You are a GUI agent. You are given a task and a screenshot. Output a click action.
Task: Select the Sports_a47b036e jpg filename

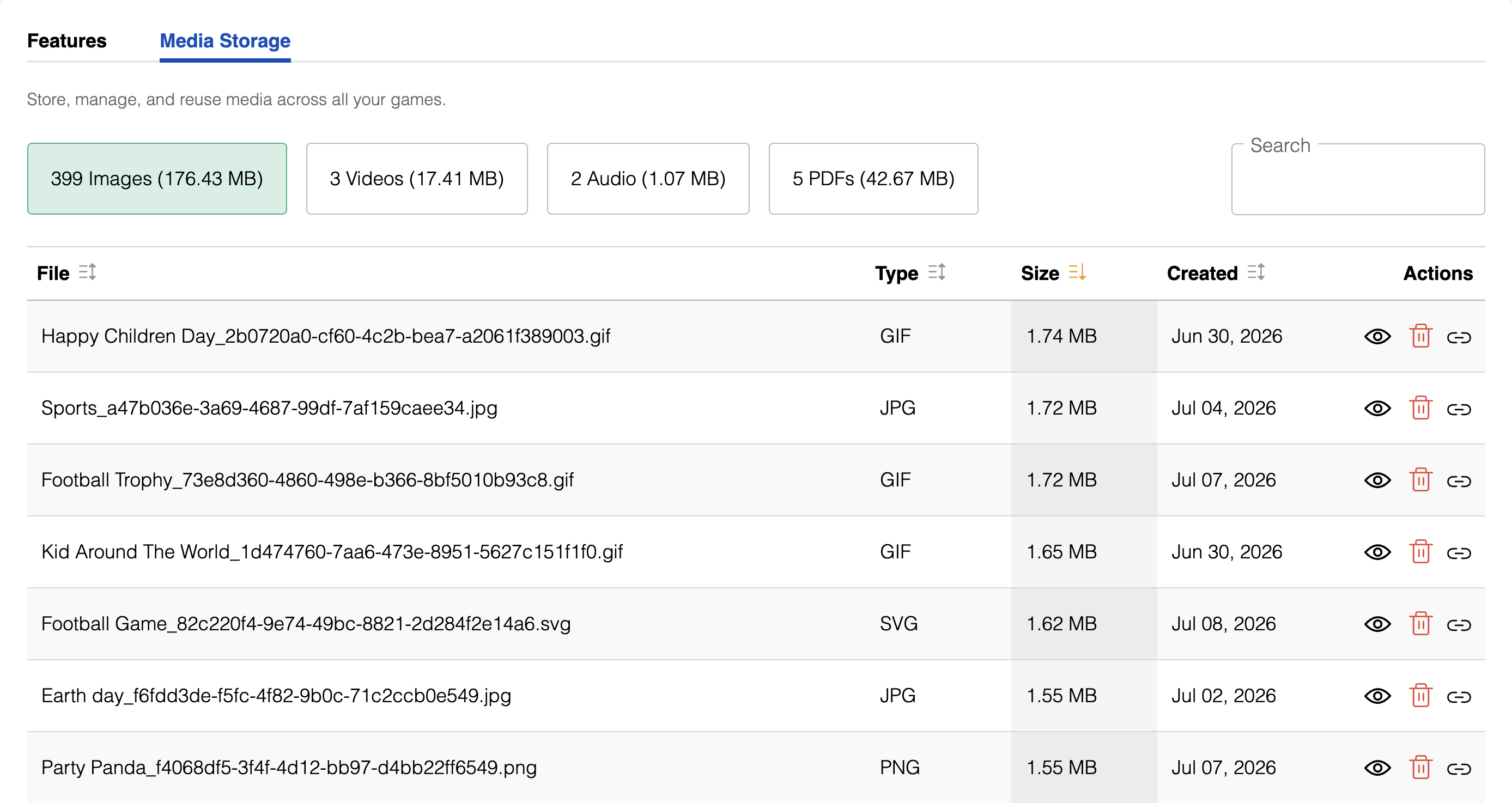(x=269, y=408)
